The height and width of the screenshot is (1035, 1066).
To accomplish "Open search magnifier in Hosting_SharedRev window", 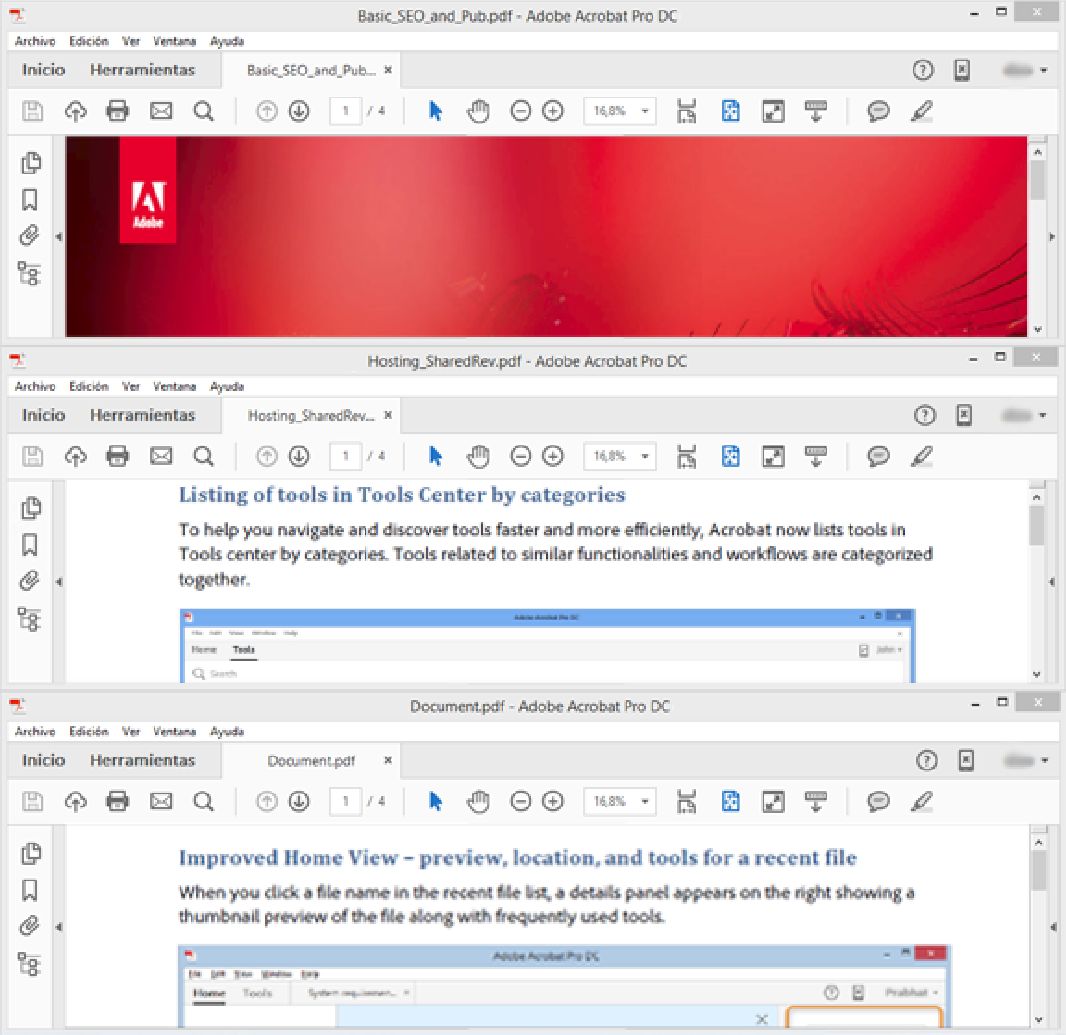I will 203,456.
